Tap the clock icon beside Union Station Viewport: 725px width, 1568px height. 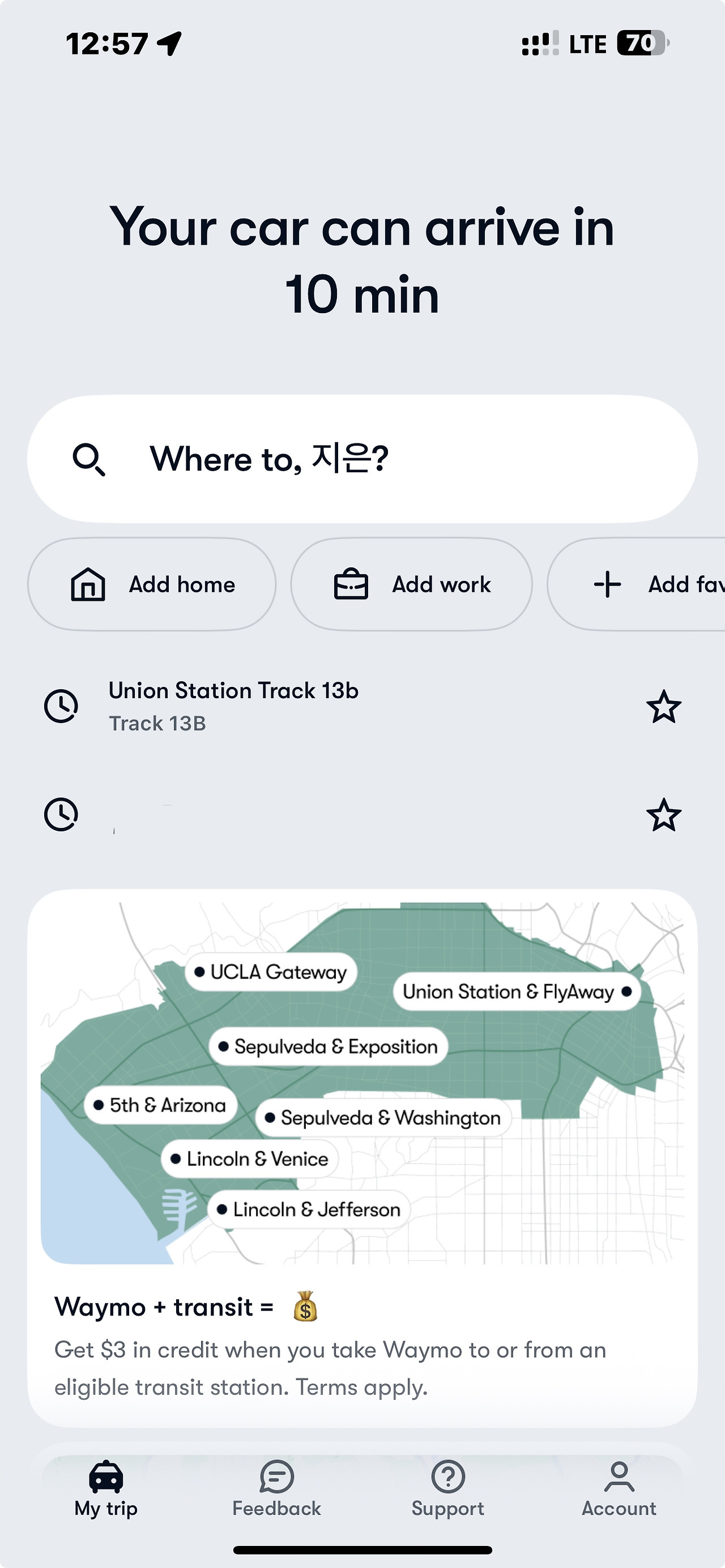point(62,706)
